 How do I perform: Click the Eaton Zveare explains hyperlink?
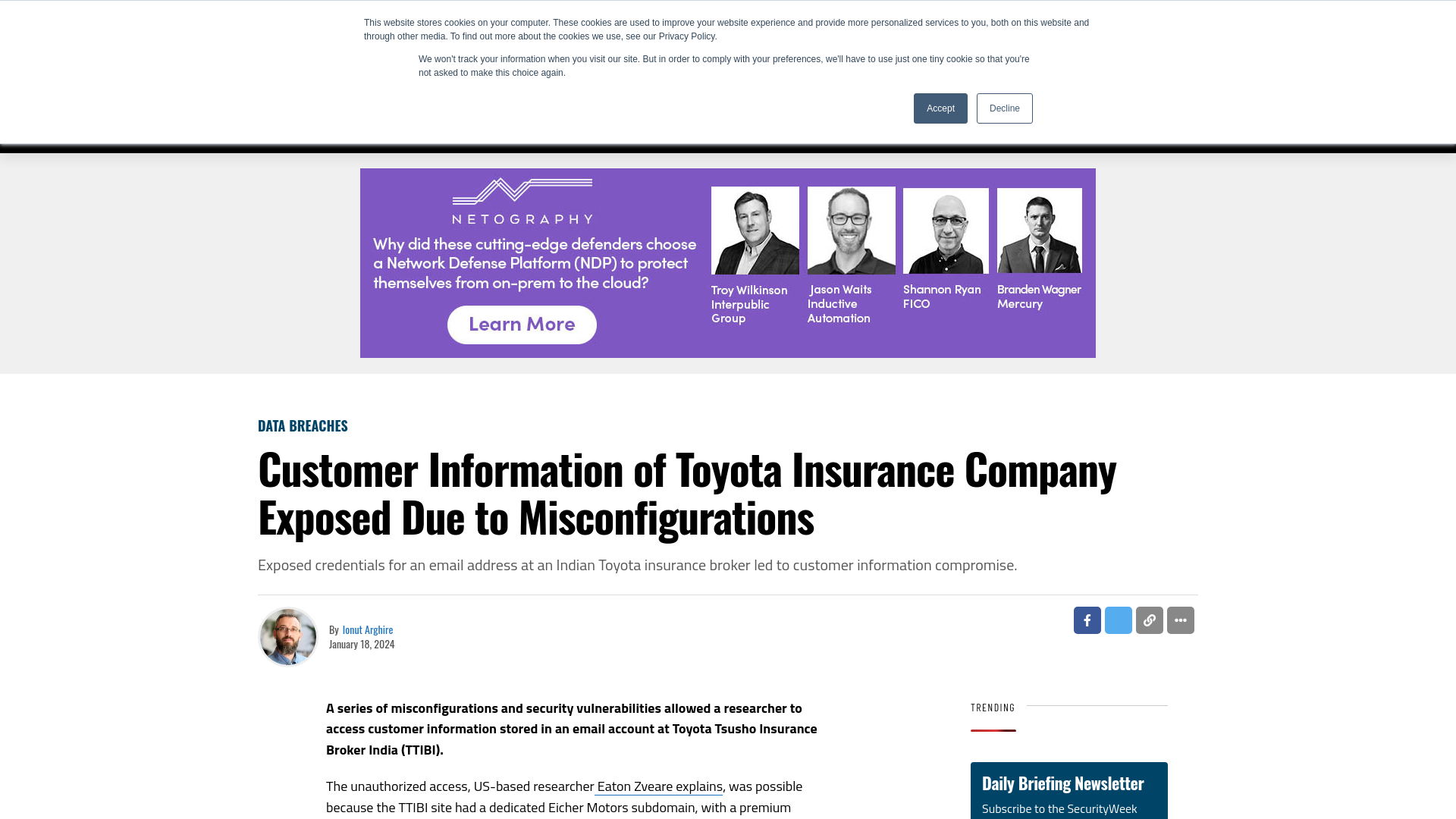pos(659,786)
